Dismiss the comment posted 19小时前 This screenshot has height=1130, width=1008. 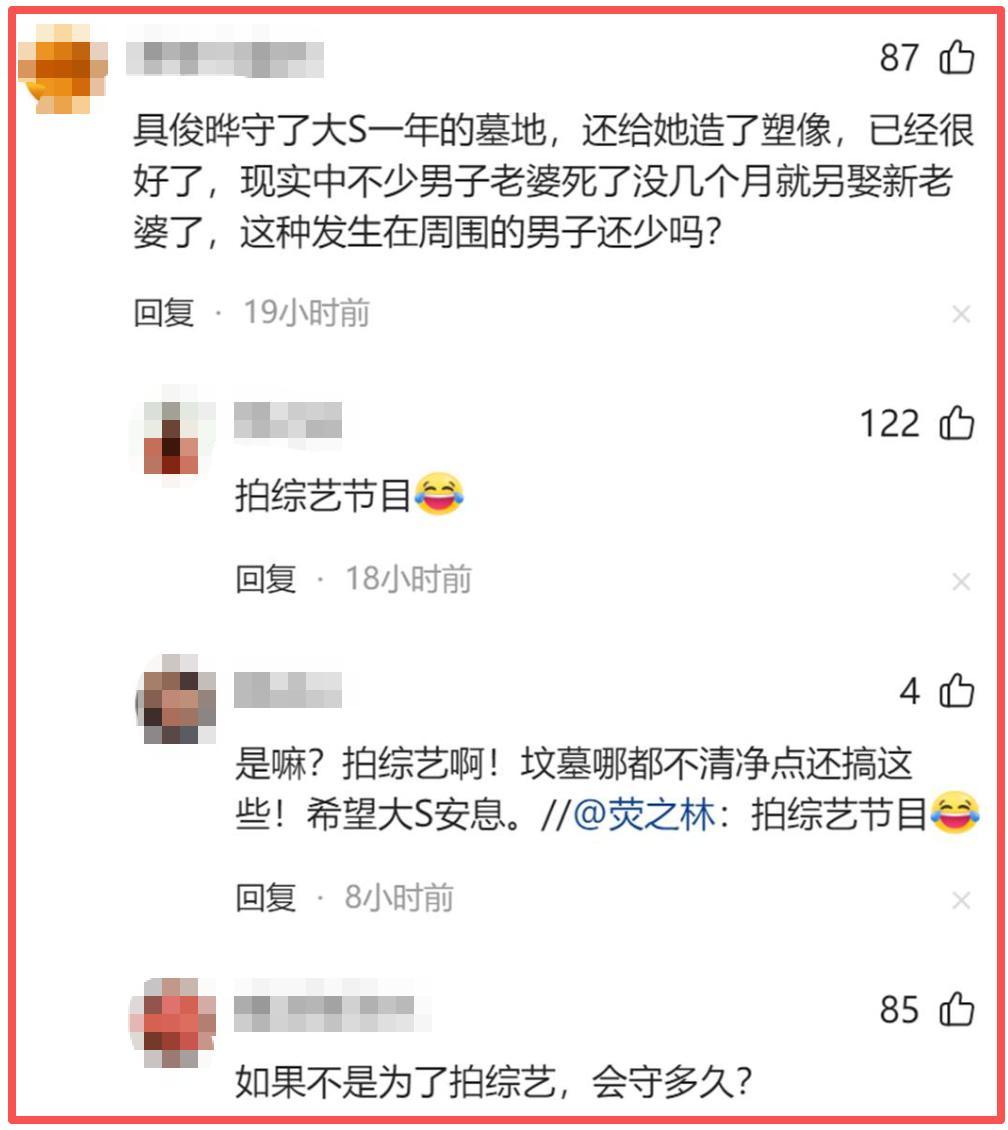[961, 314]
